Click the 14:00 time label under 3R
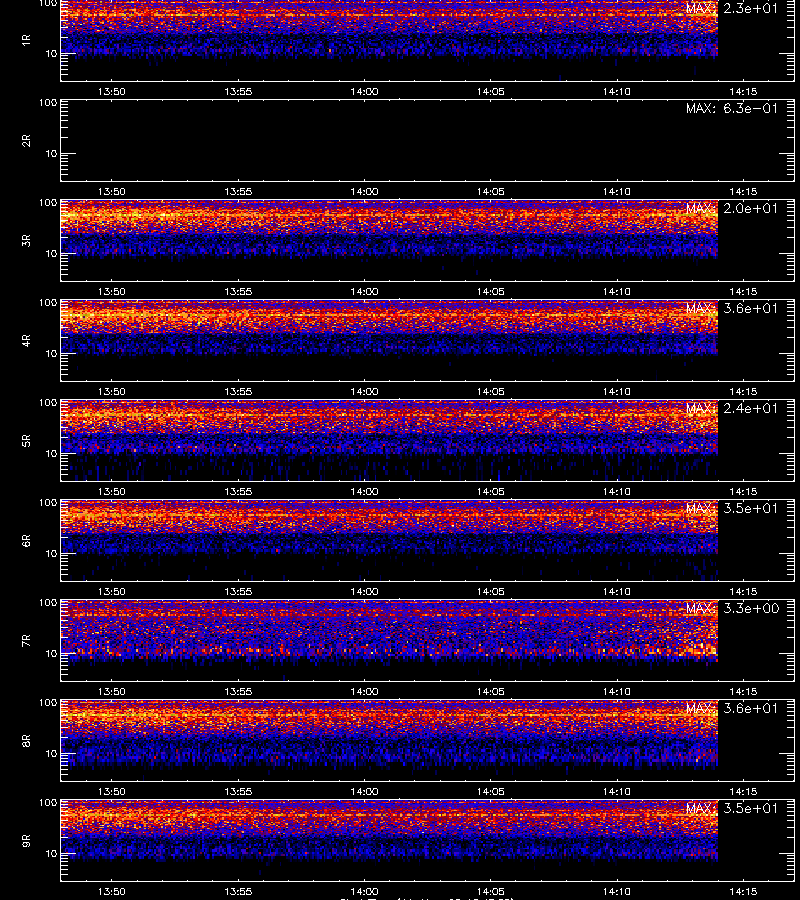Image resolution: width=800 pixels, height=900 pixels. click(x=364, y=292)
